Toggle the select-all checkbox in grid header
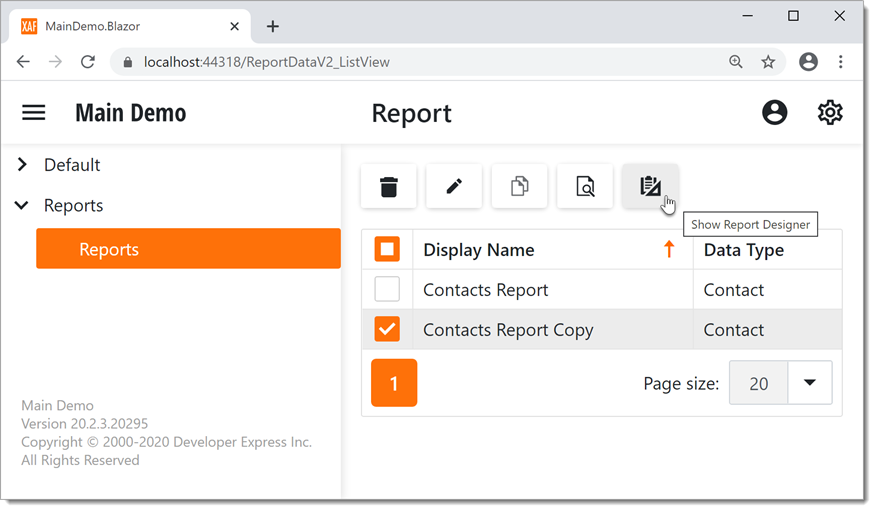Screen dimensions: 874x510 tap(387, 249)
